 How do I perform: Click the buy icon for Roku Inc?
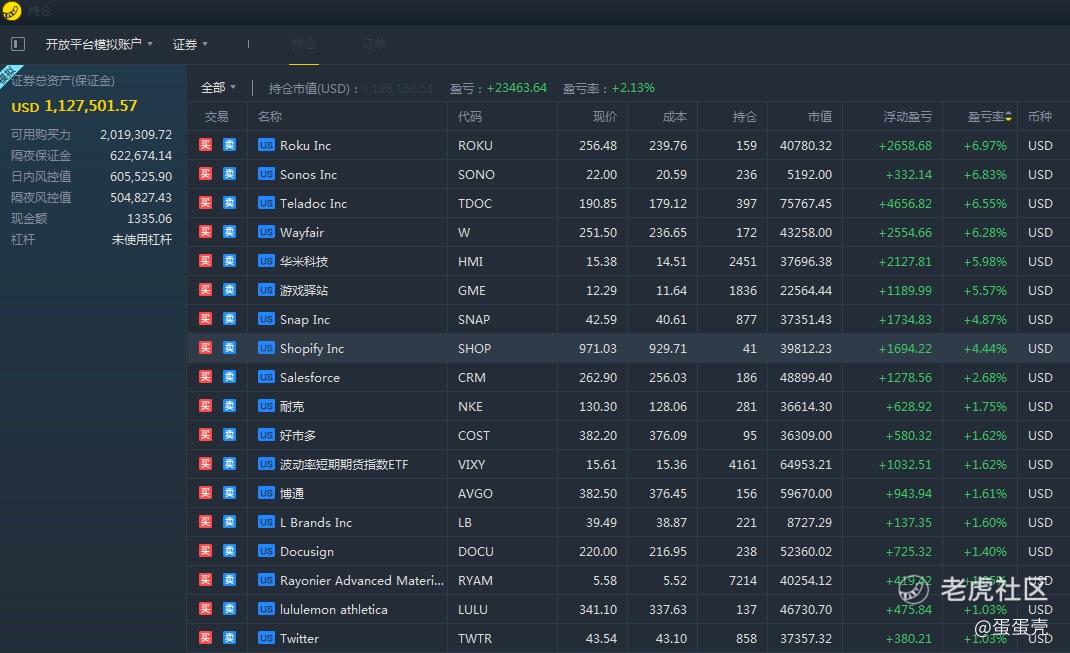click(205, 145)
